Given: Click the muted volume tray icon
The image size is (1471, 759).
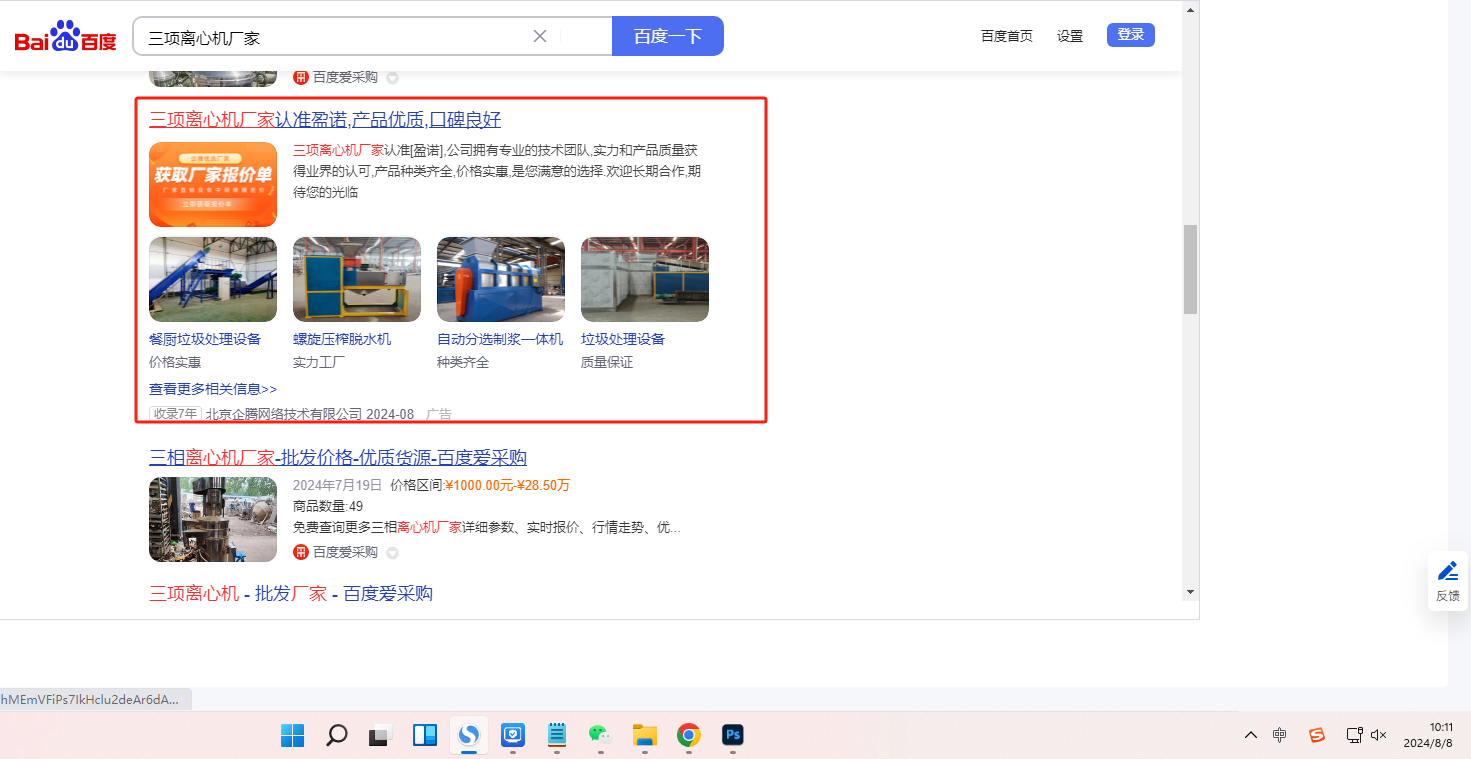Looking at the screenshot, I should [1378, 735].
